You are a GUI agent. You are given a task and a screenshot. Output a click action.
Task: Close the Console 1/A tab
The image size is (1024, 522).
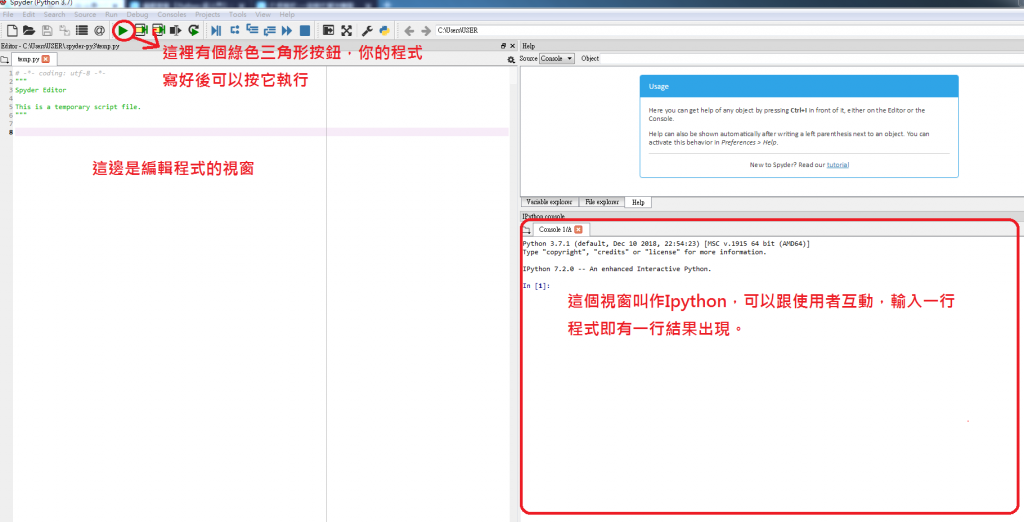[x=578, y=229]
